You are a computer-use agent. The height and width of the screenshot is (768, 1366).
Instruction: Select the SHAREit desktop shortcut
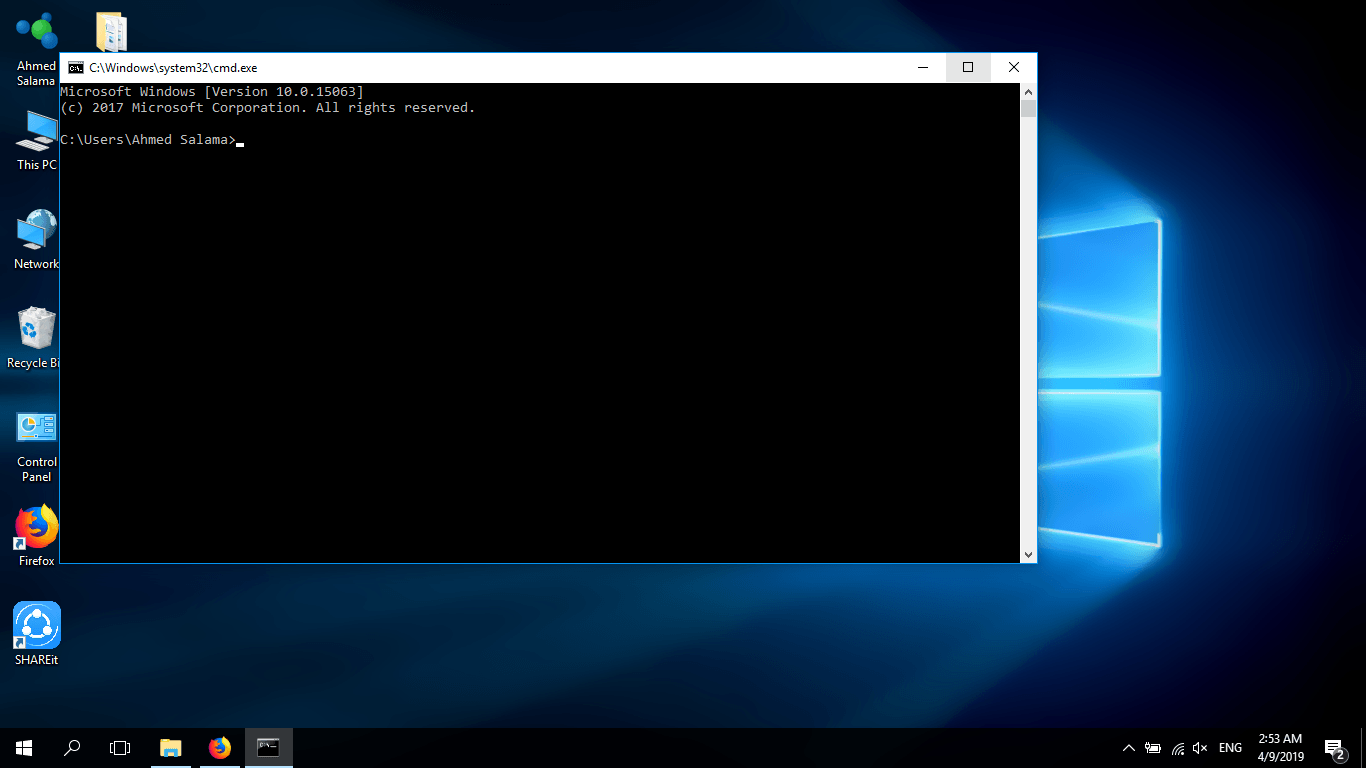tap(37, 628)
